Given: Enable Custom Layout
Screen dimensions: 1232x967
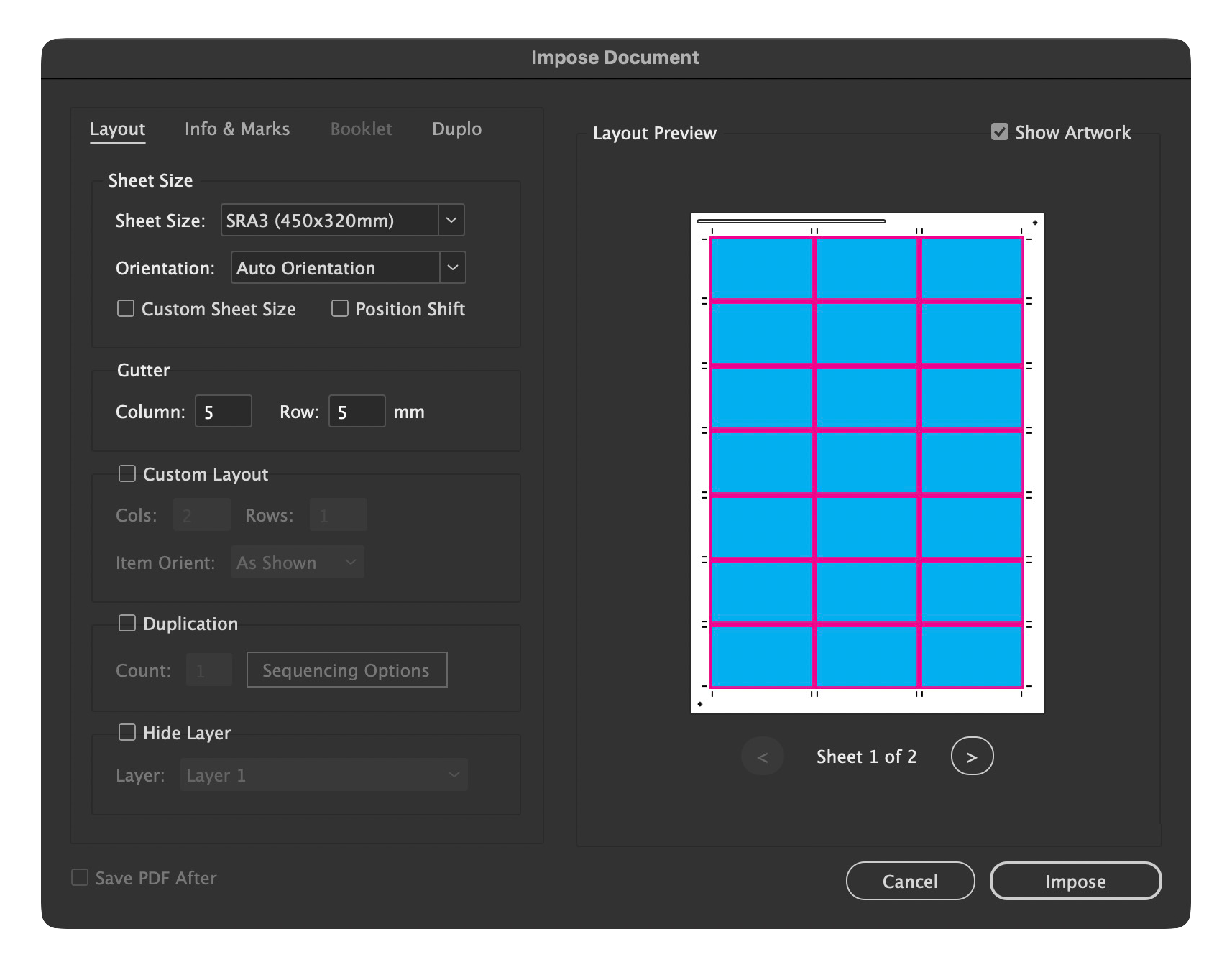Looking at the screenshot, I should point(127,473).
